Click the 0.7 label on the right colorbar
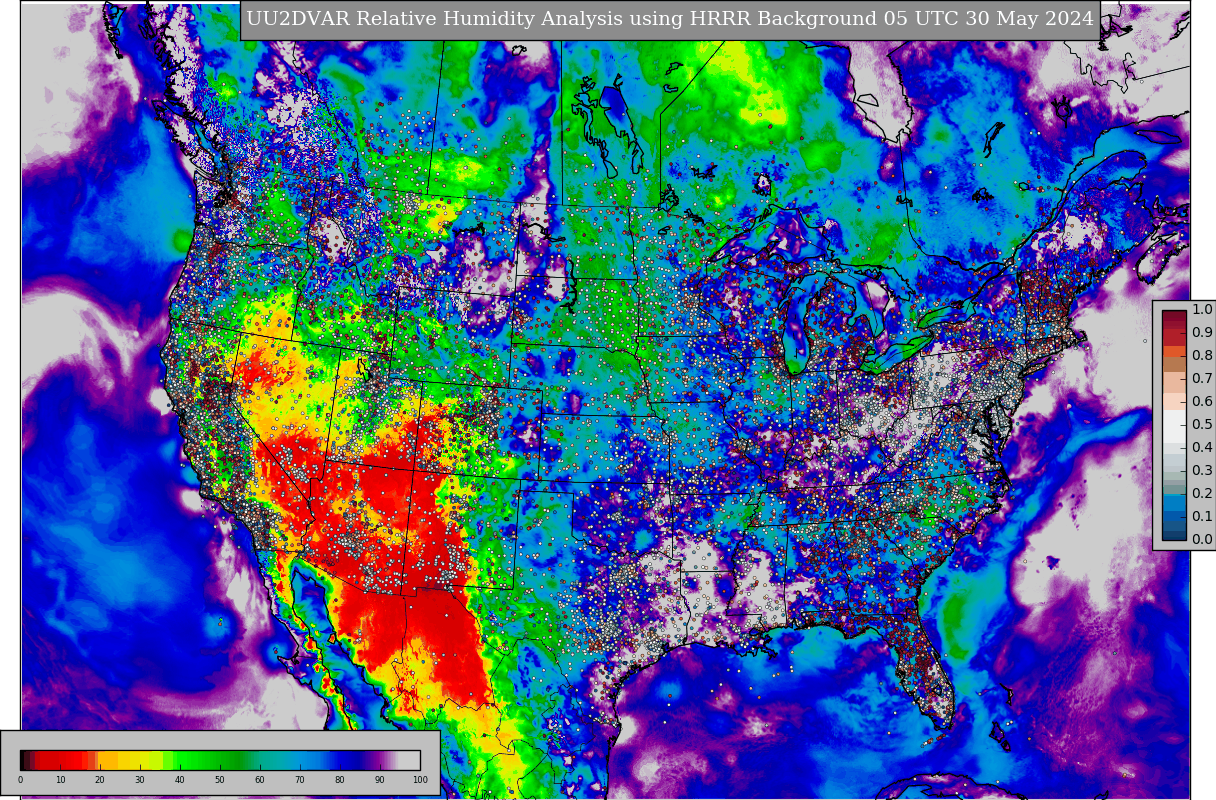Viewport: 1216px width, 800px height. tap(1202, 378)
